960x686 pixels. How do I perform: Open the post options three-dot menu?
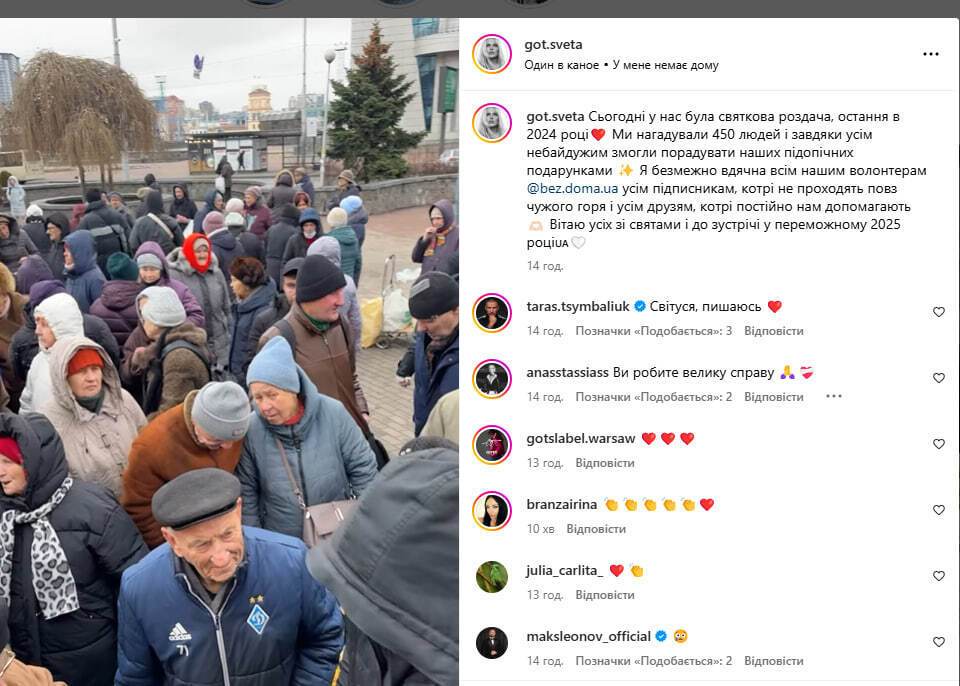931,55
